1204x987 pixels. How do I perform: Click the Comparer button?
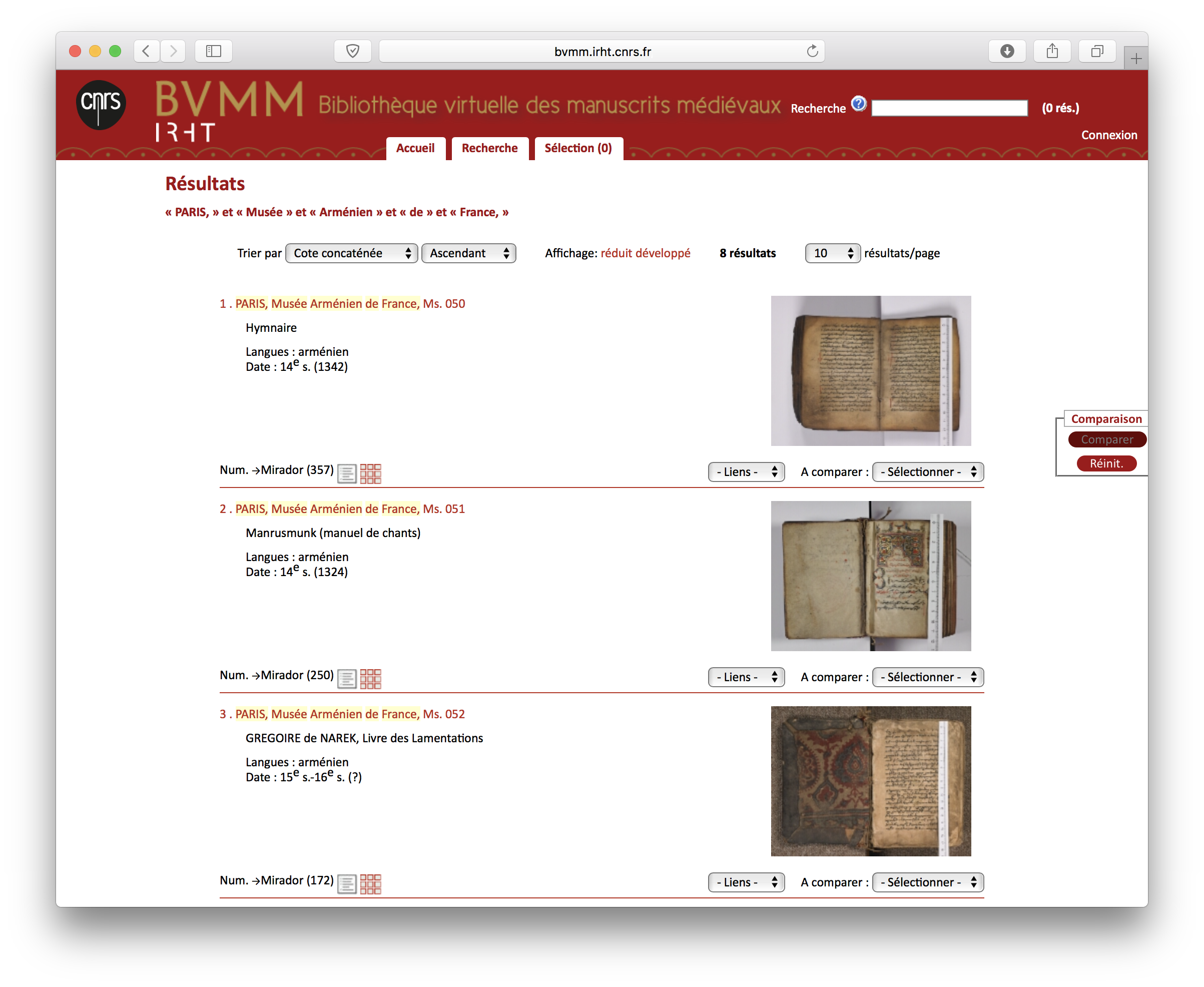[x=1107, y=439]
